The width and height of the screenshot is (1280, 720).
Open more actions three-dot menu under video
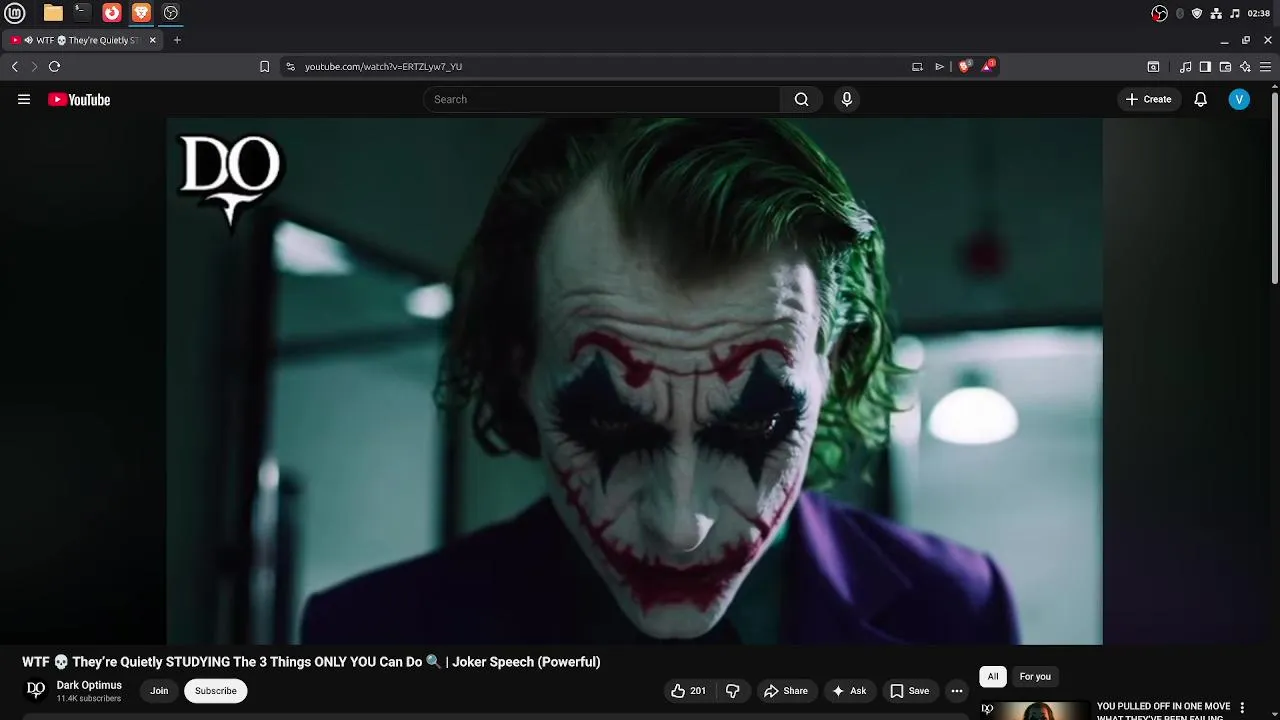(x=956, y=691)
